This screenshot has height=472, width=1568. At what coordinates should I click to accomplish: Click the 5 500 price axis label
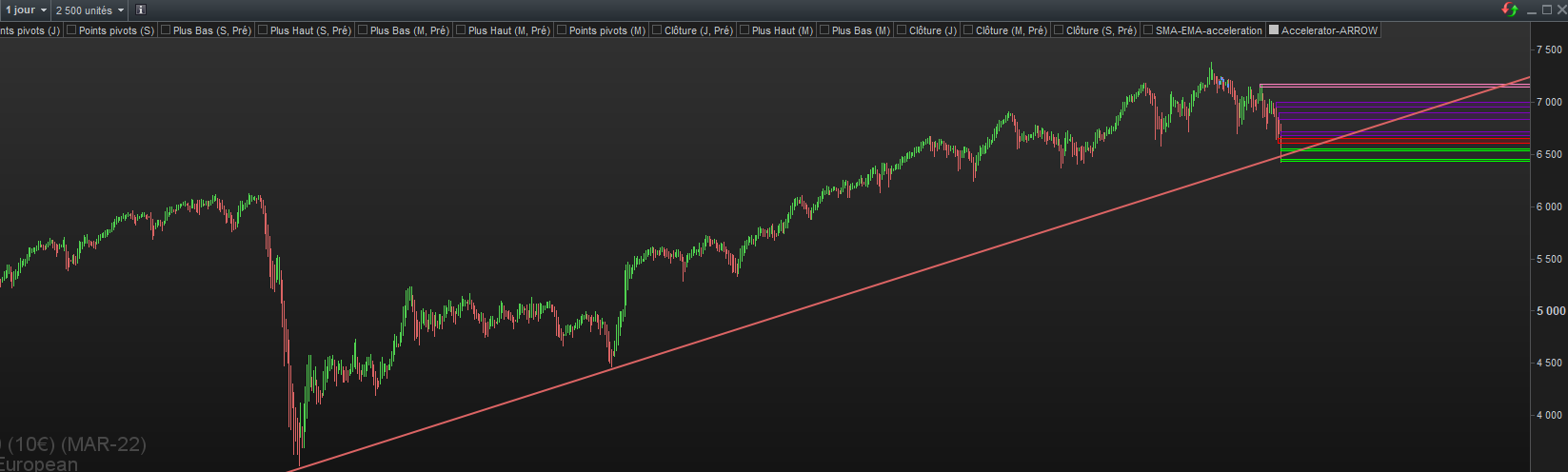(x=1549, y=259)
